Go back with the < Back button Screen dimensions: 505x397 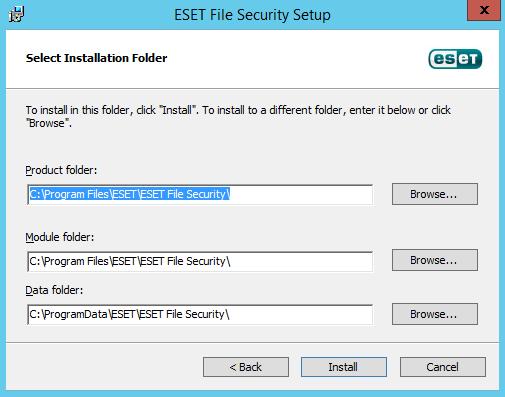coord(246,367)
